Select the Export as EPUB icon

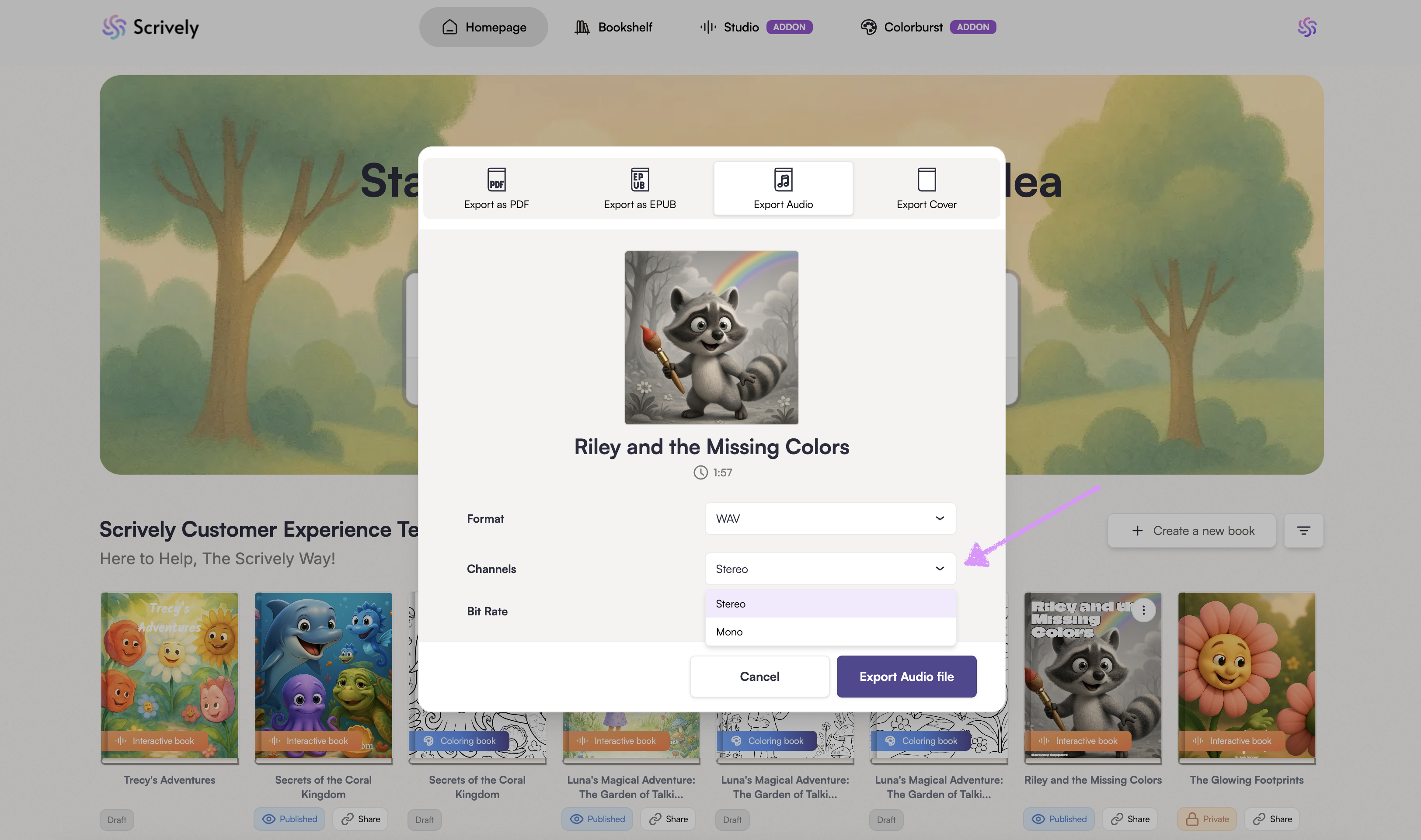click(640, 180)
